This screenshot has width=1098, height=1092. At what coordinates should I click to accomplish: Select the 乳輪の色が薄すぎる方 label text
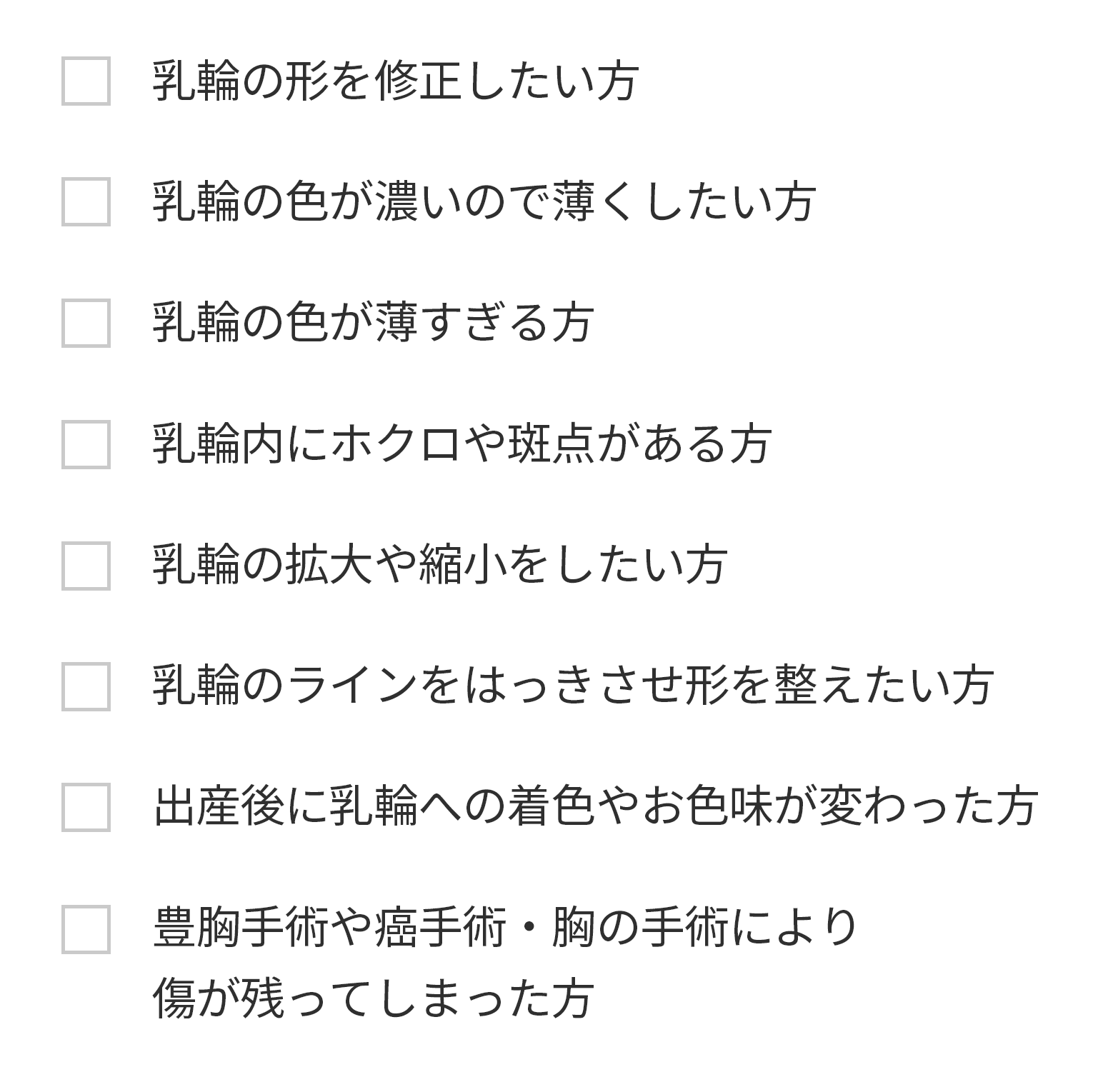(373, 323)
